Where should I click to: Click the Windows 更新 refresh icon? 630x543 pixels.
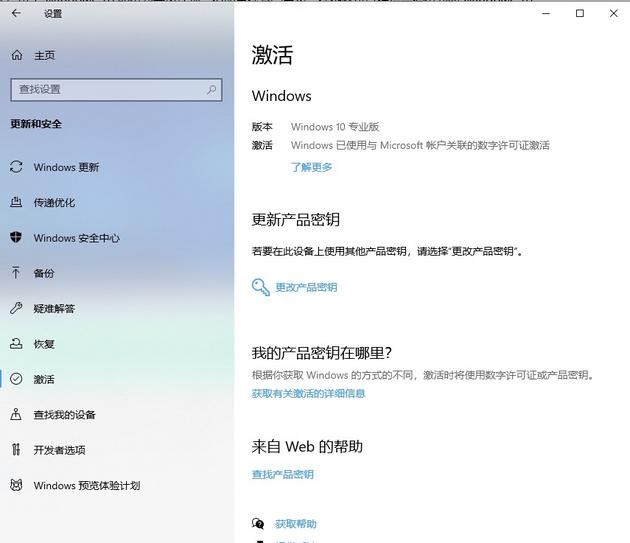[16, 167]
